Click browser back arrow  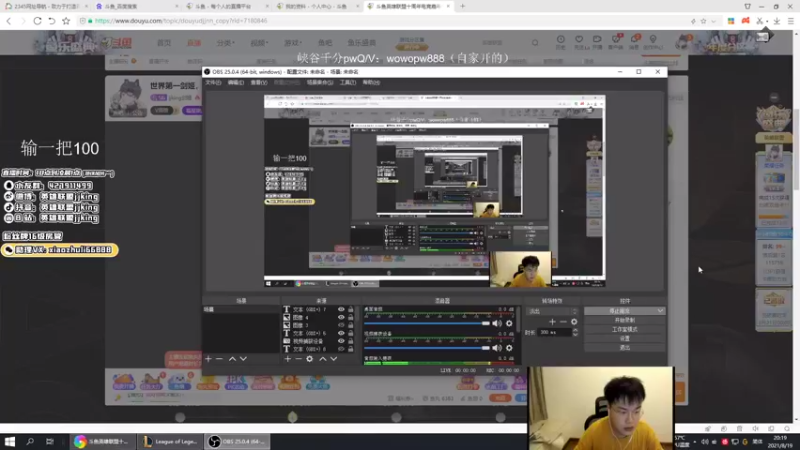pos(9,21)
